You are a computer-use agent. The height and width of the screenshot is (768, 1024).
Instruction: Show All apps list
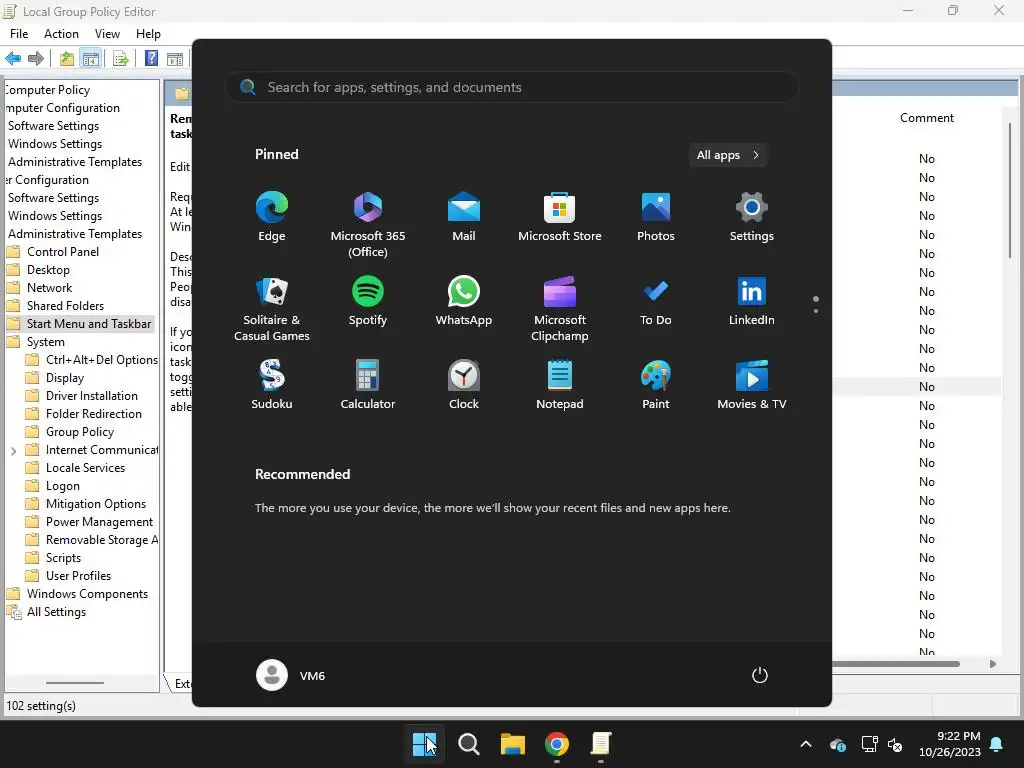pos(728,155)
